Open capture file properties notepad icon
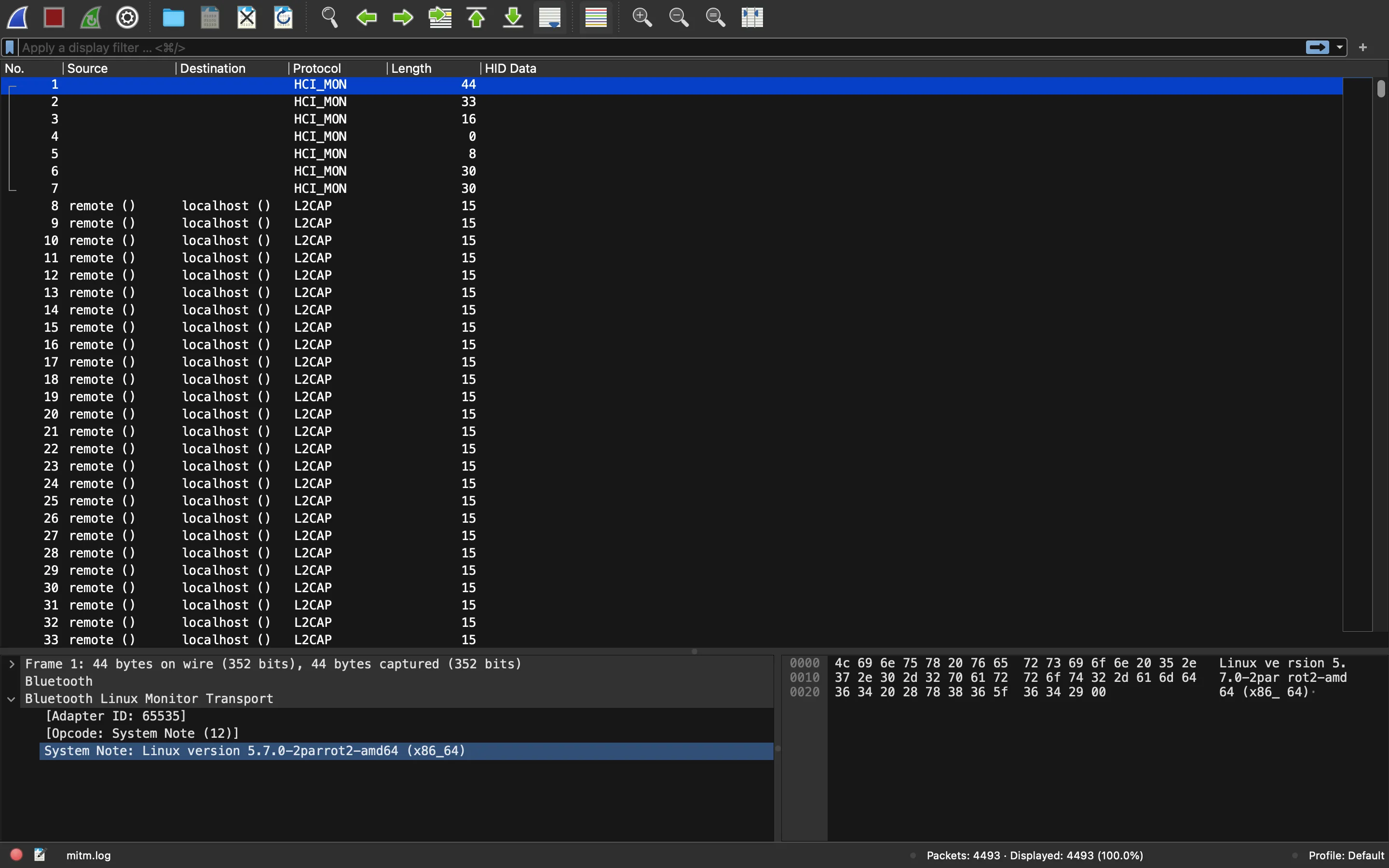 click(x=40, y=855)
